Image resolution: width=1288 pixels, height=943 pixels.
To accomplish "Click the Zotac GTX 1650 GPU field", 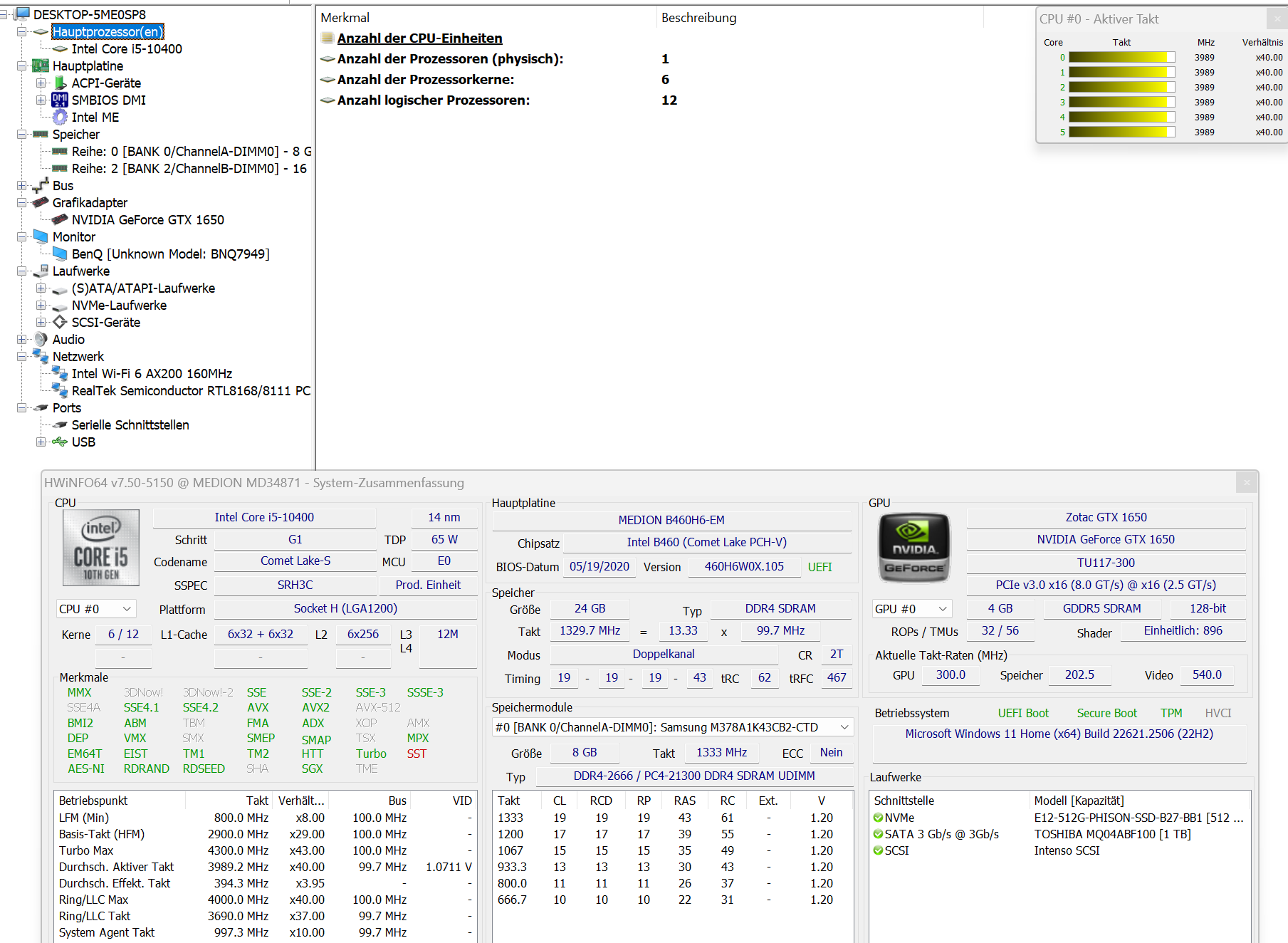I will [x=1106, y=518].
